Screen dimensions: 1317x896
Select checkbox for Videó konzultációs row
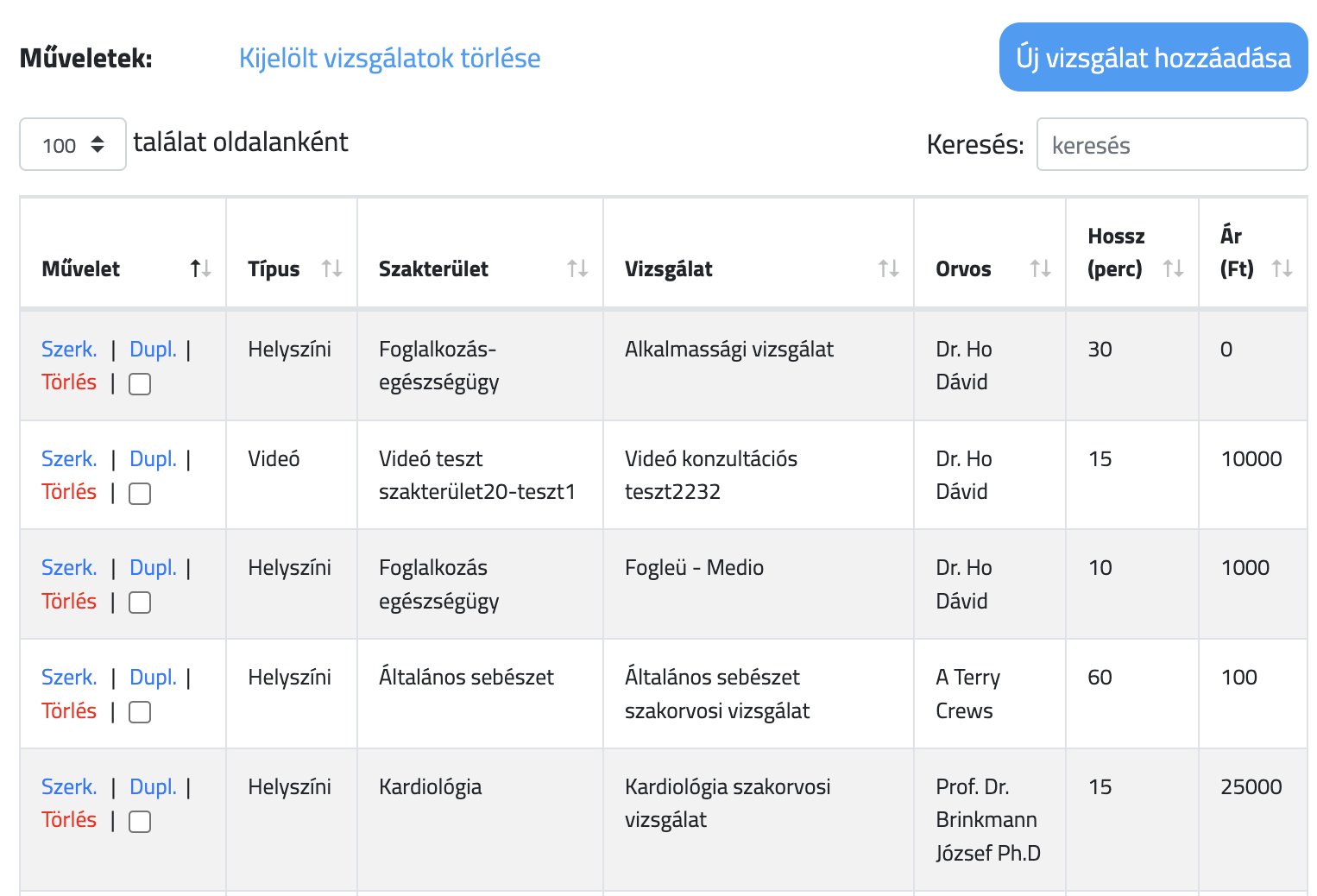click(140, 494)
